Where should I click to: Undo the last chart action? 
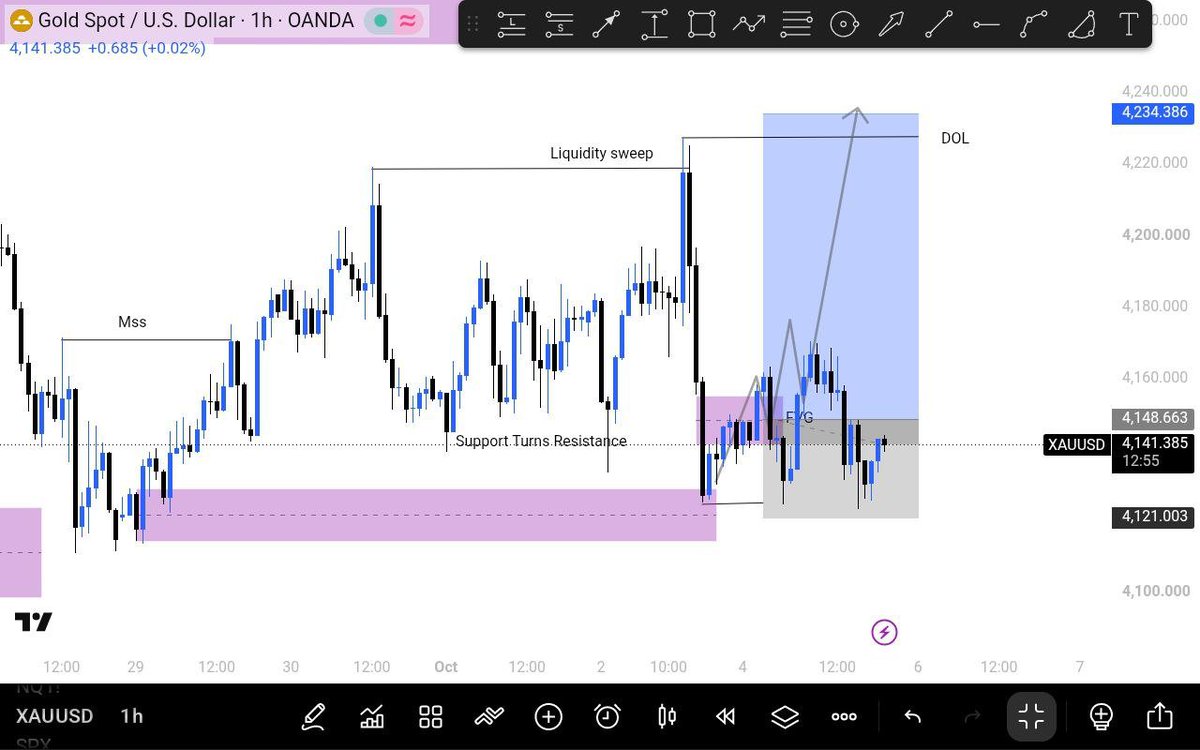912,716
